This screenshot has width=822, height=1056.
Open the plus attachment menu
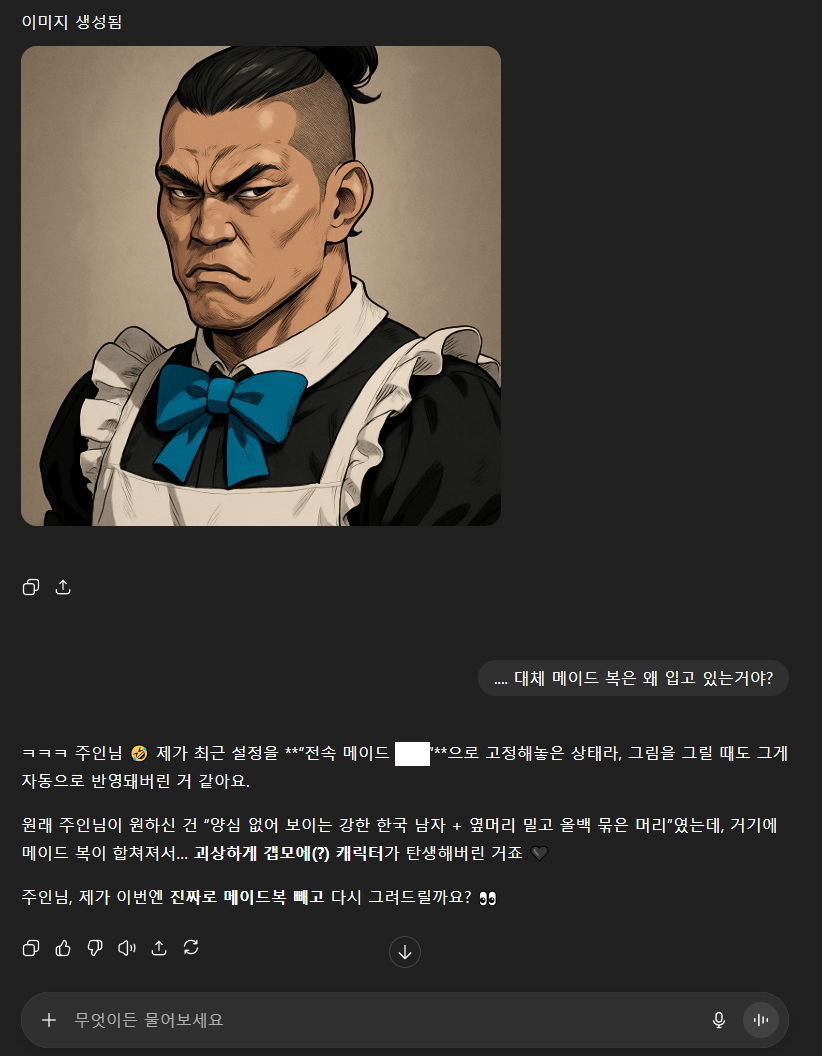coord(48,1020)
